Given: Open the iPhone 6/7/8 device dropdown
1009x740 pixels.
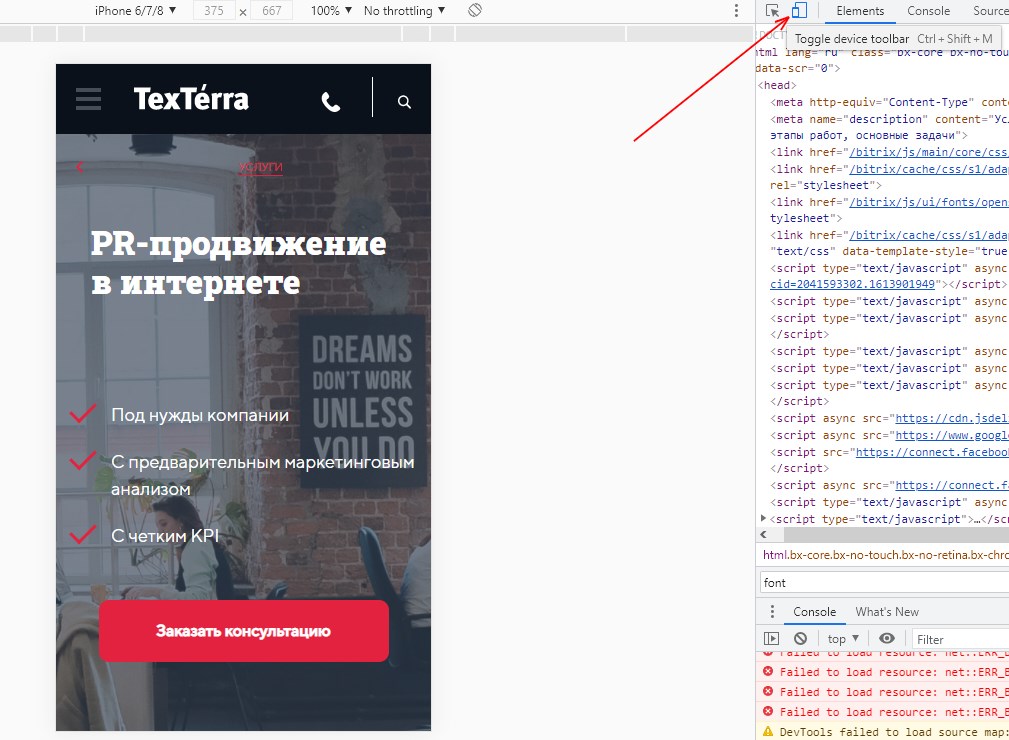Looking at the screenshot, I should click(x=135, y=11).
